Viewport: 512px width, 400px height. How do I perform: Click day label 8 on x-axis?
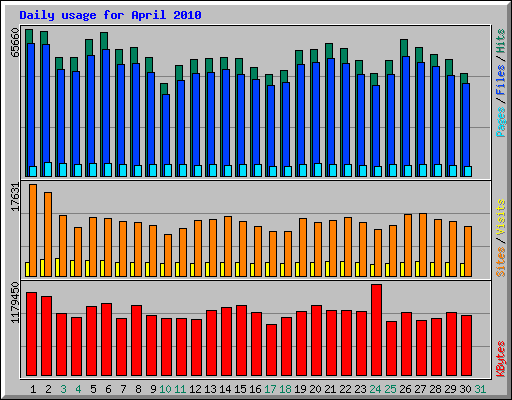click(138, 389)
